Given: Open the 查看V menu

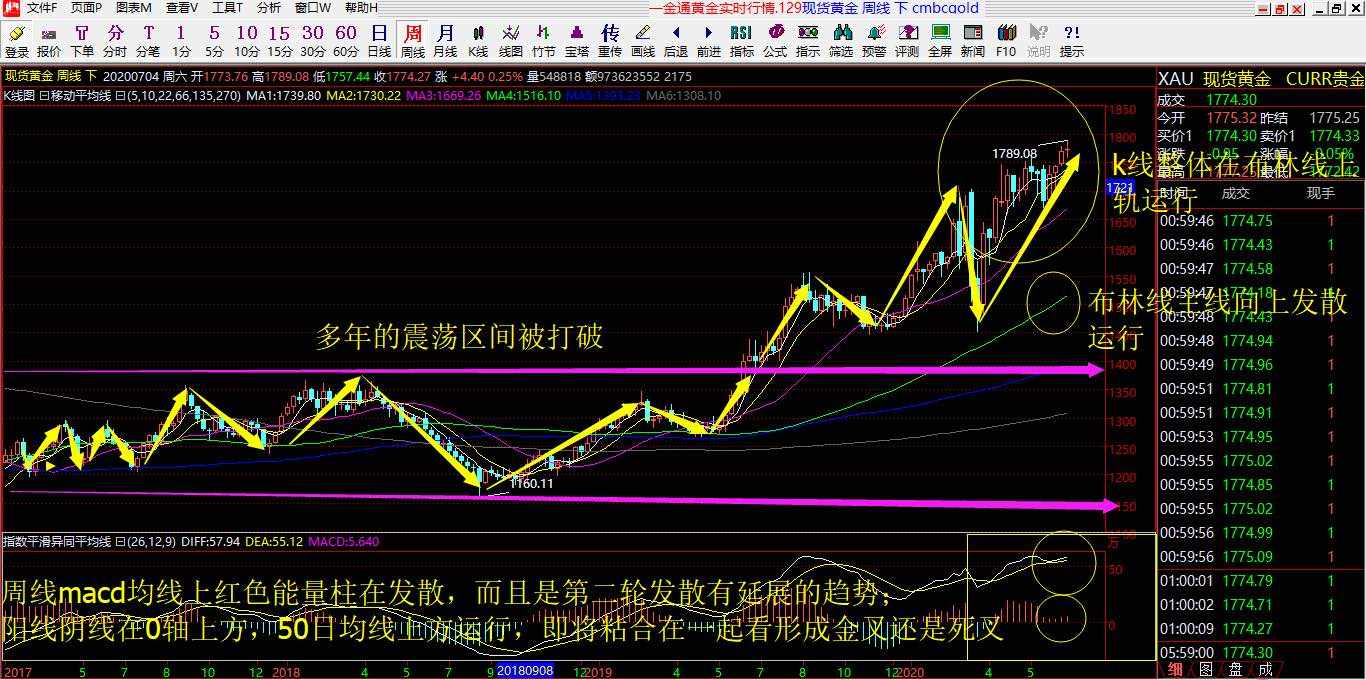Looking at the screenshot, I should [x=182, y=8].
